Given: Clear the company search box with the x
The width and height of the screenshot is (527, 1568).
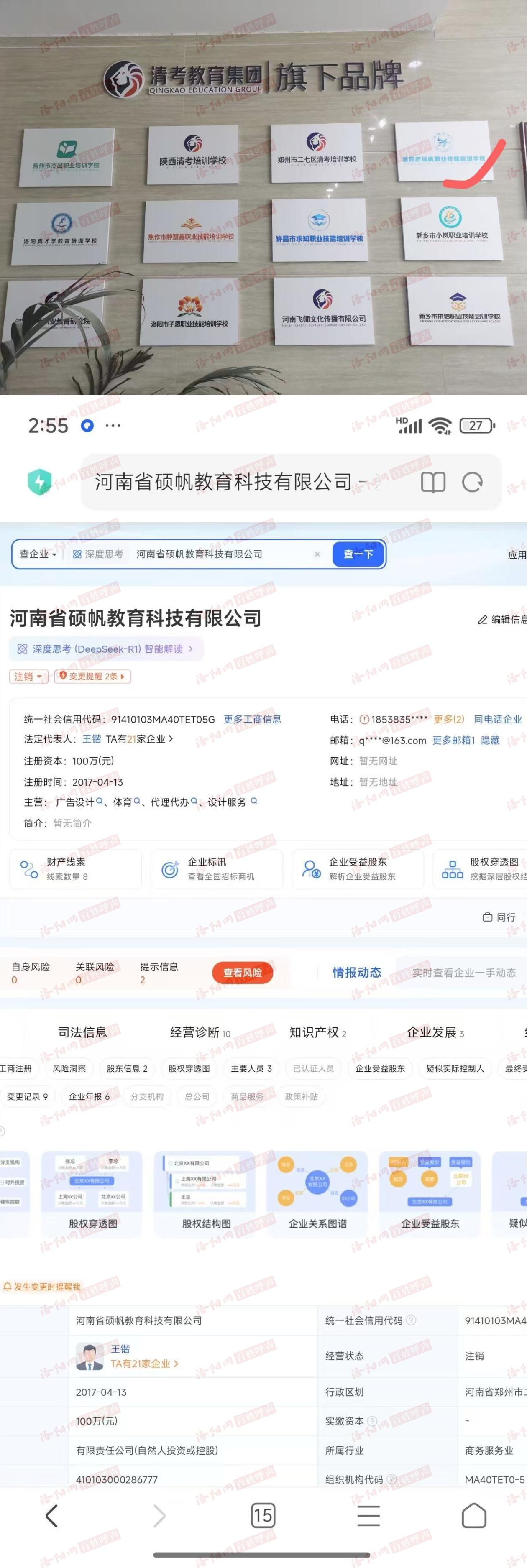Looking at the screenshot, I should tap(317, 554).
